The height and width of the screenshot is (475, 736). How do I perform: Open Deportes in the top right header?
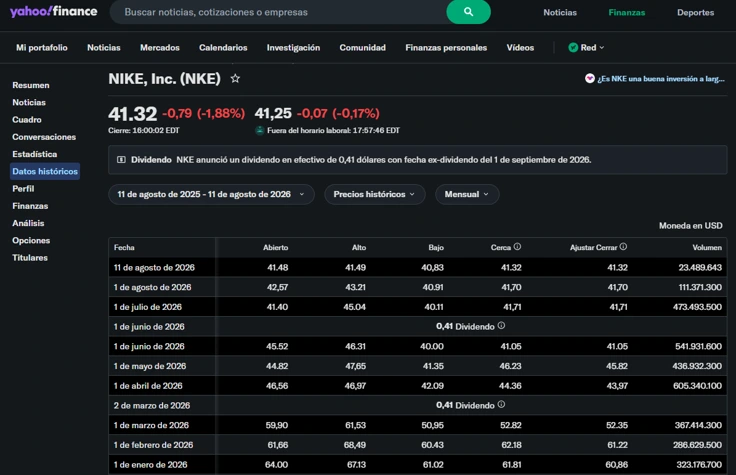click(x=695, y=13)
